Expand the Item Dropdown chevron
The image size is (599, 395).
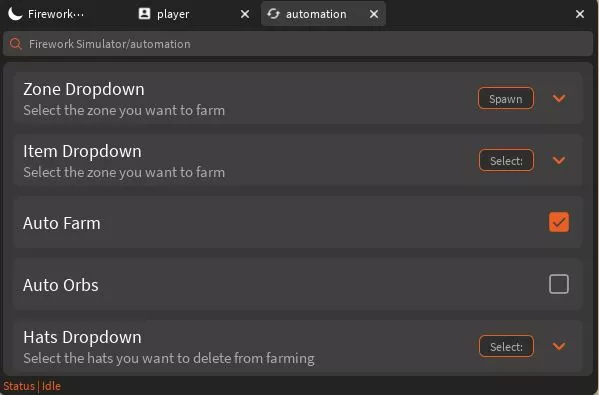(559, 160)
